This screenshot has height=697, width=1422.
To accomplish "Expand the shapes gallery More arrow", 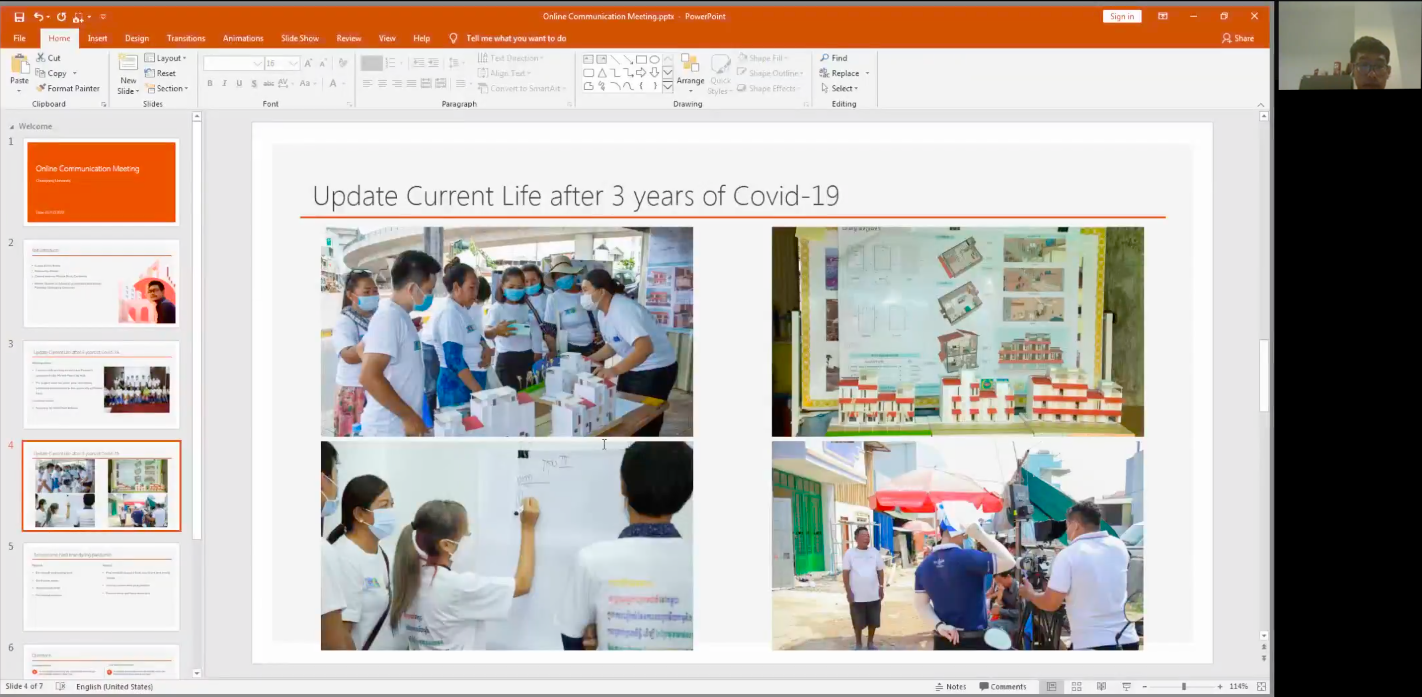I will tap(668, 86).
